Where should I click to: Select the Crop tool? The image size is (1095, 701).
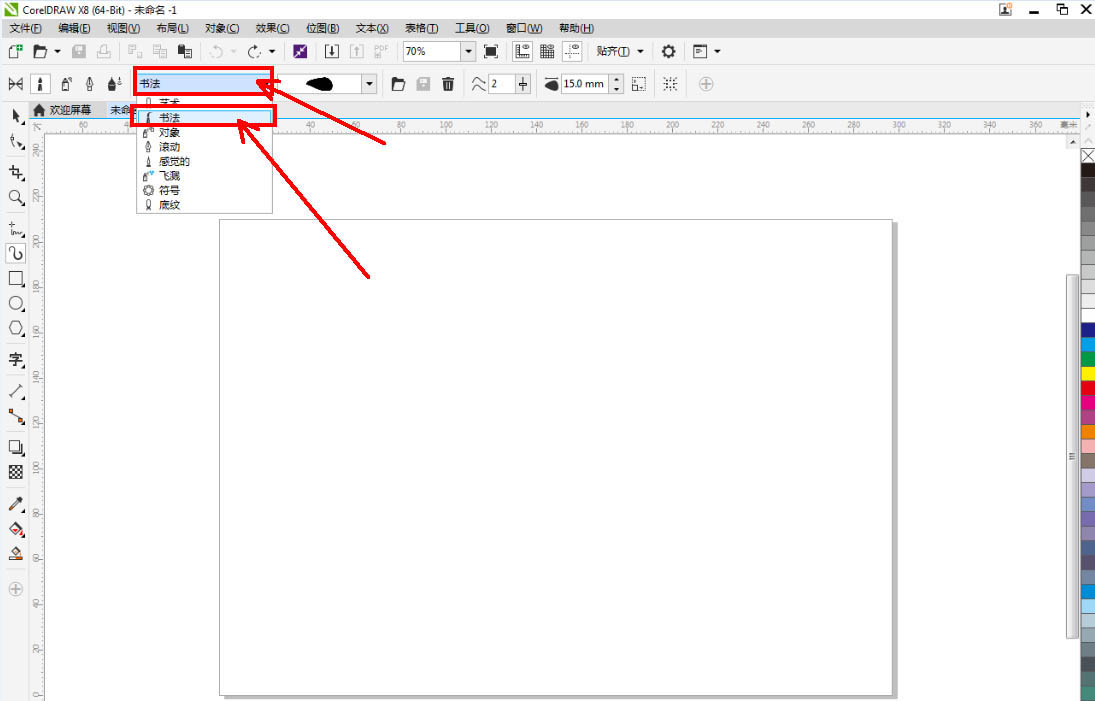click(16, 172)
